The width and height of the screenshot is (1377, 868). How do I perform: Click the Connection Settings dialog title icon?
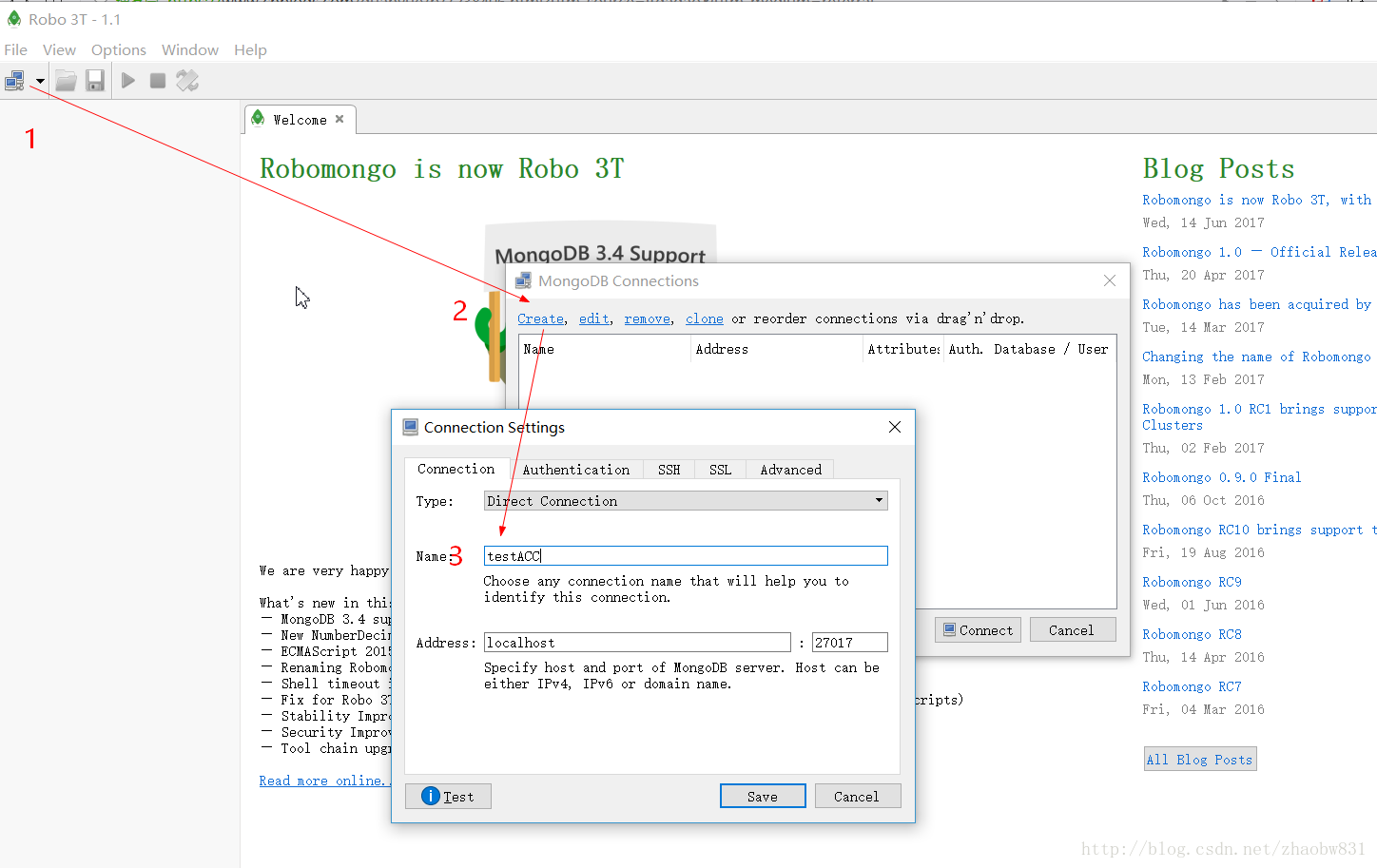point(411,427)
